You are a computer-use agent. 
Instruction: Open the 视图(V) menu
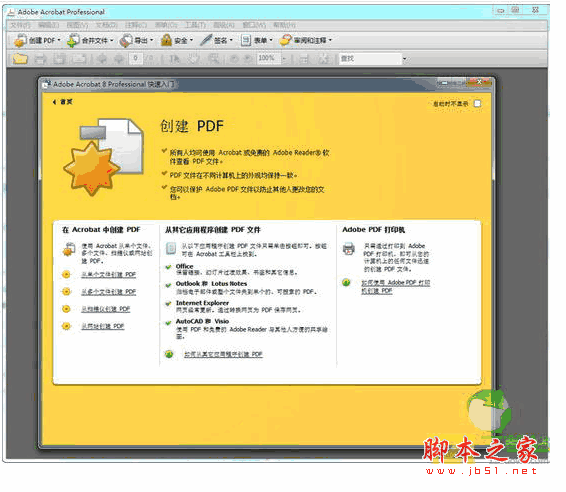[x=77, y=25]
